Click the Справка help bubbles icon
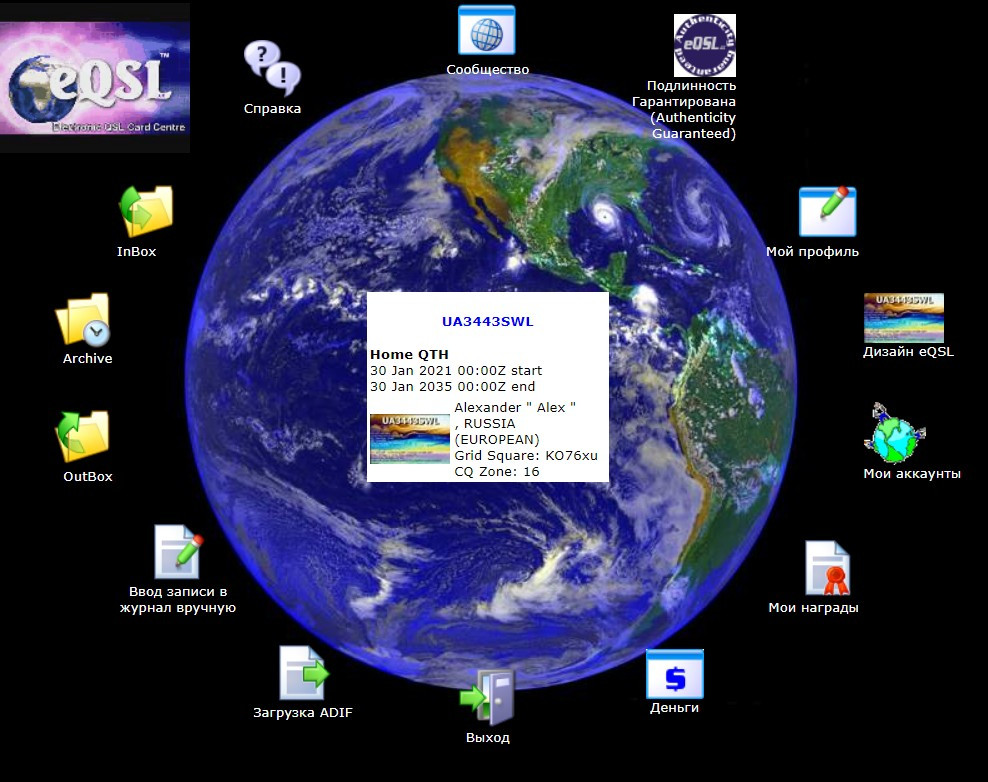The width and height of the screenshot is (988, 782). 272,68
